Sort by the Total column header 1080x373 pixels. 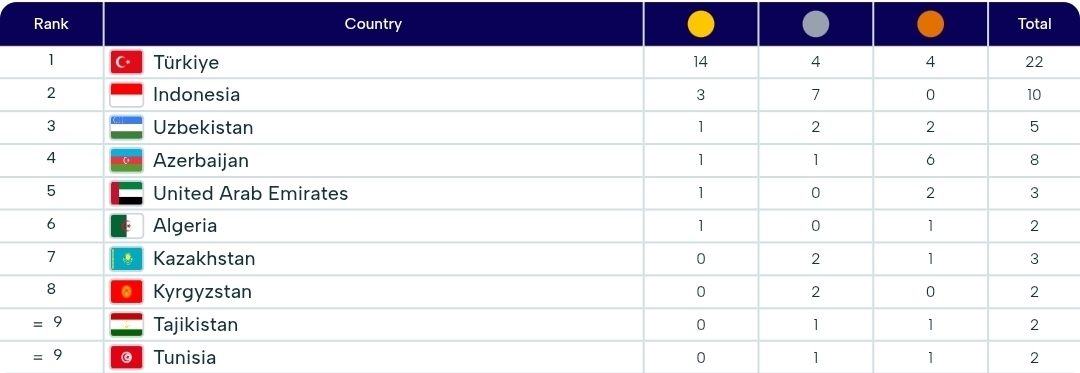1035,23
